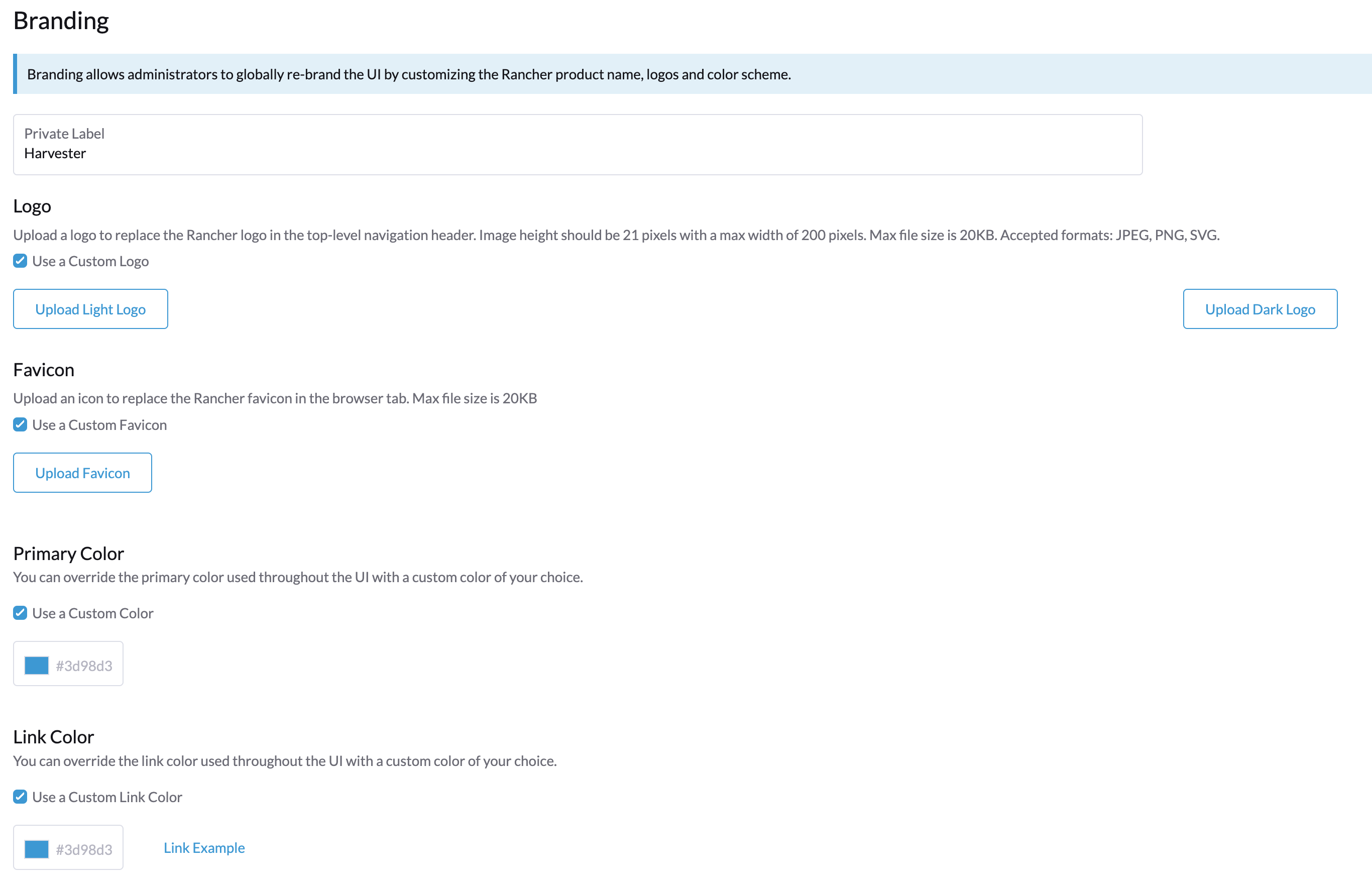
Task: Click the Upload Dark Logo button
Action: [x=1260, y=309]
